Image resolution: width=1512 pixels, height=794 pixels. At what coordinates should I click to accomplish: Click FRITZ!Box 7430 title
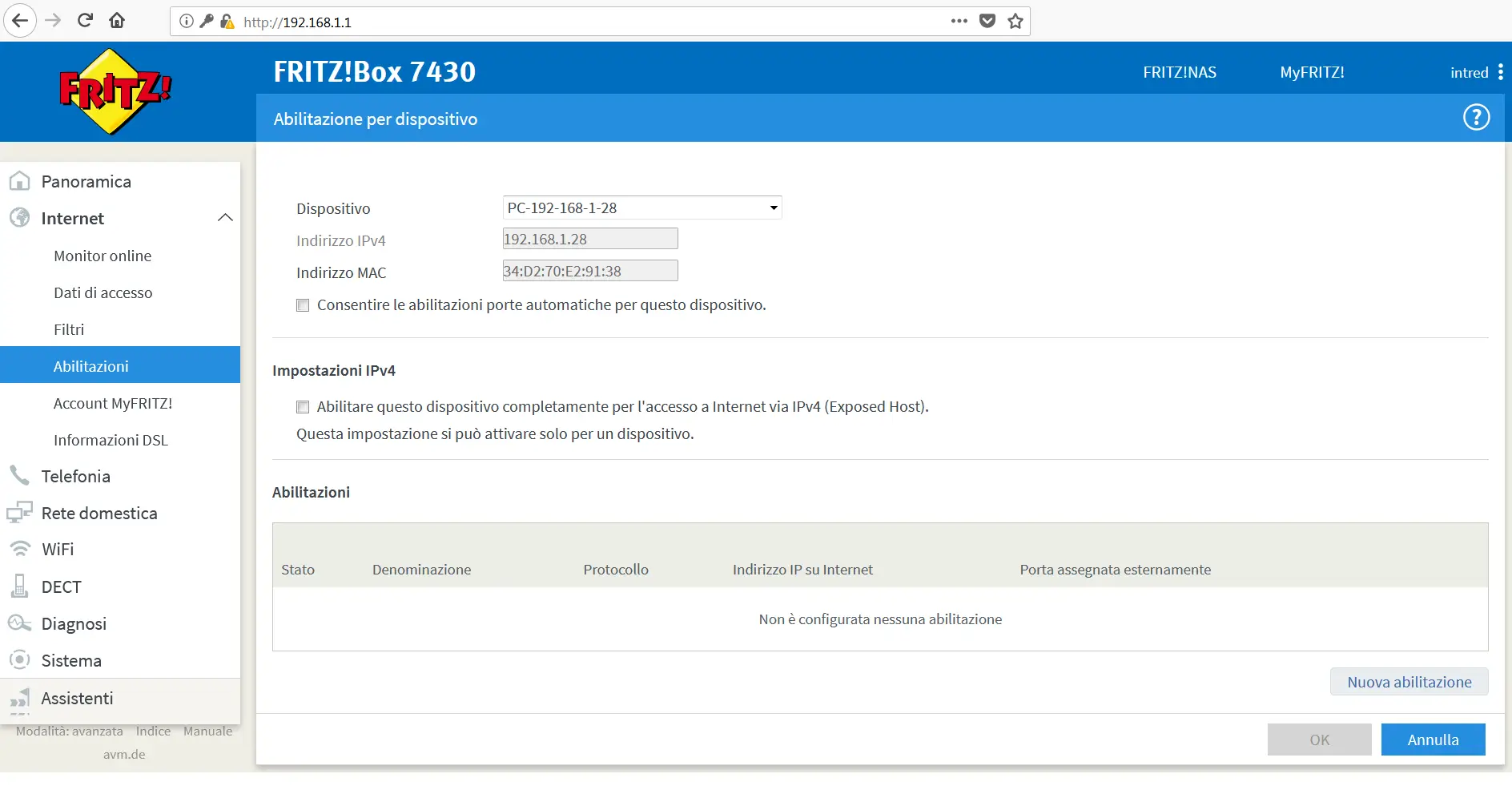pyautogui.click(x=374, y=71)
